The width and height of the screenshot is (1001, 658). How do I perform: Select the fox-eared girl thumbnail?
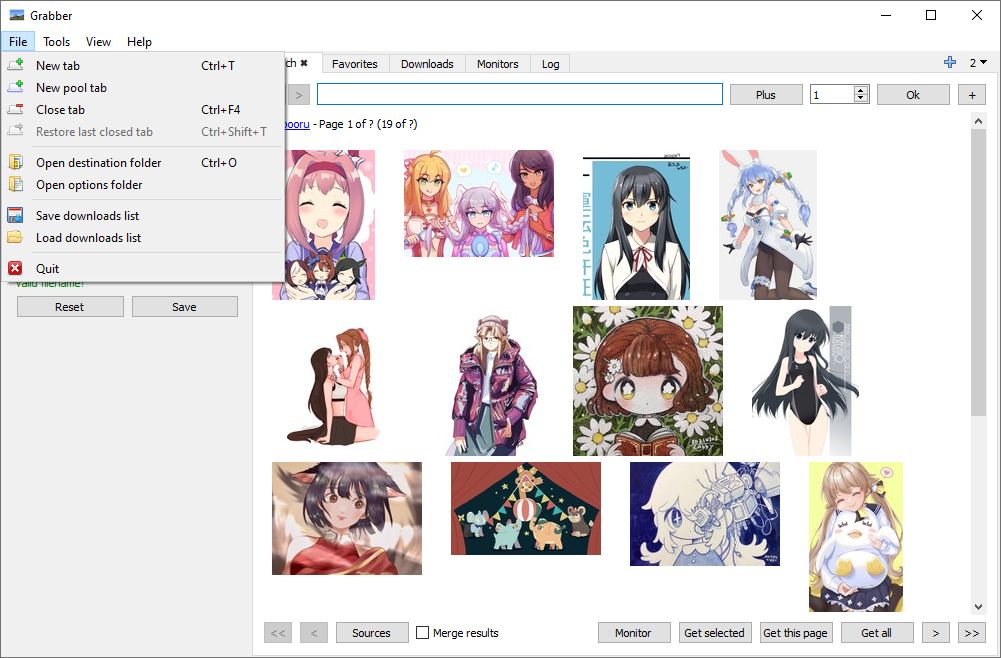[x=347, y=518]
